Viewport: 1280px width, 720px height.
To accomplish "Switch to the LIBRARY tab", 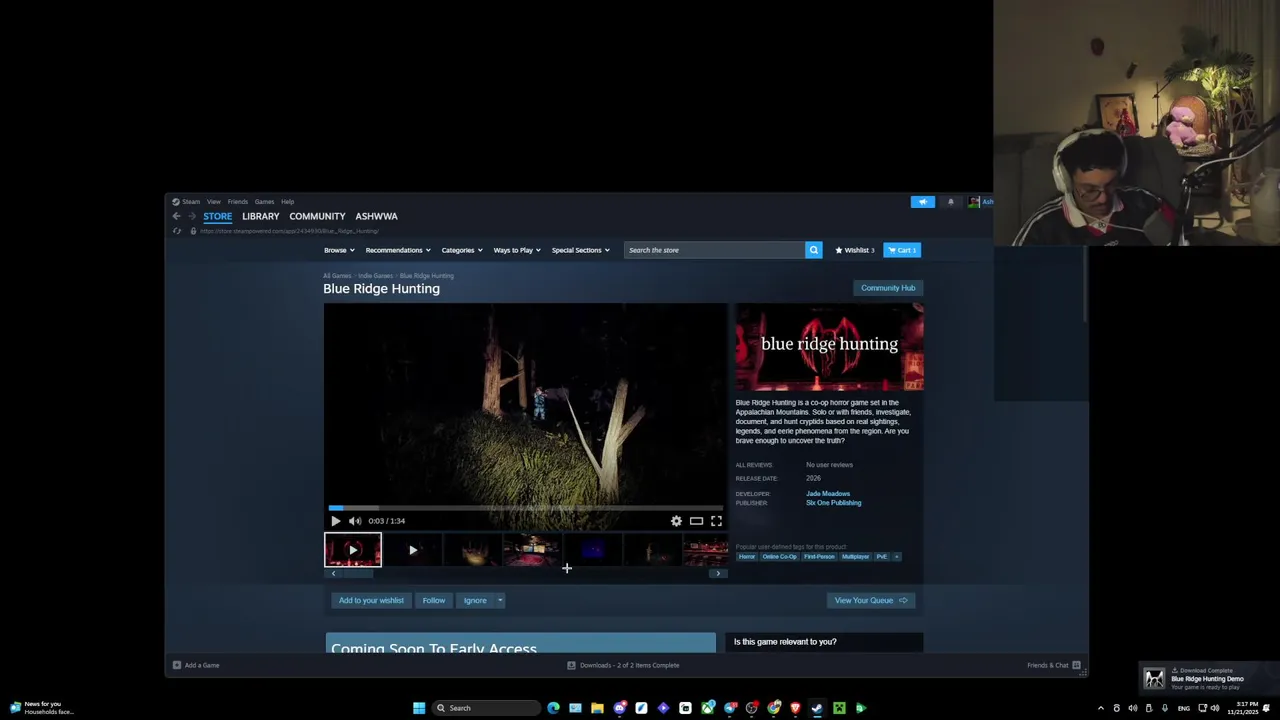I will 260,216.
